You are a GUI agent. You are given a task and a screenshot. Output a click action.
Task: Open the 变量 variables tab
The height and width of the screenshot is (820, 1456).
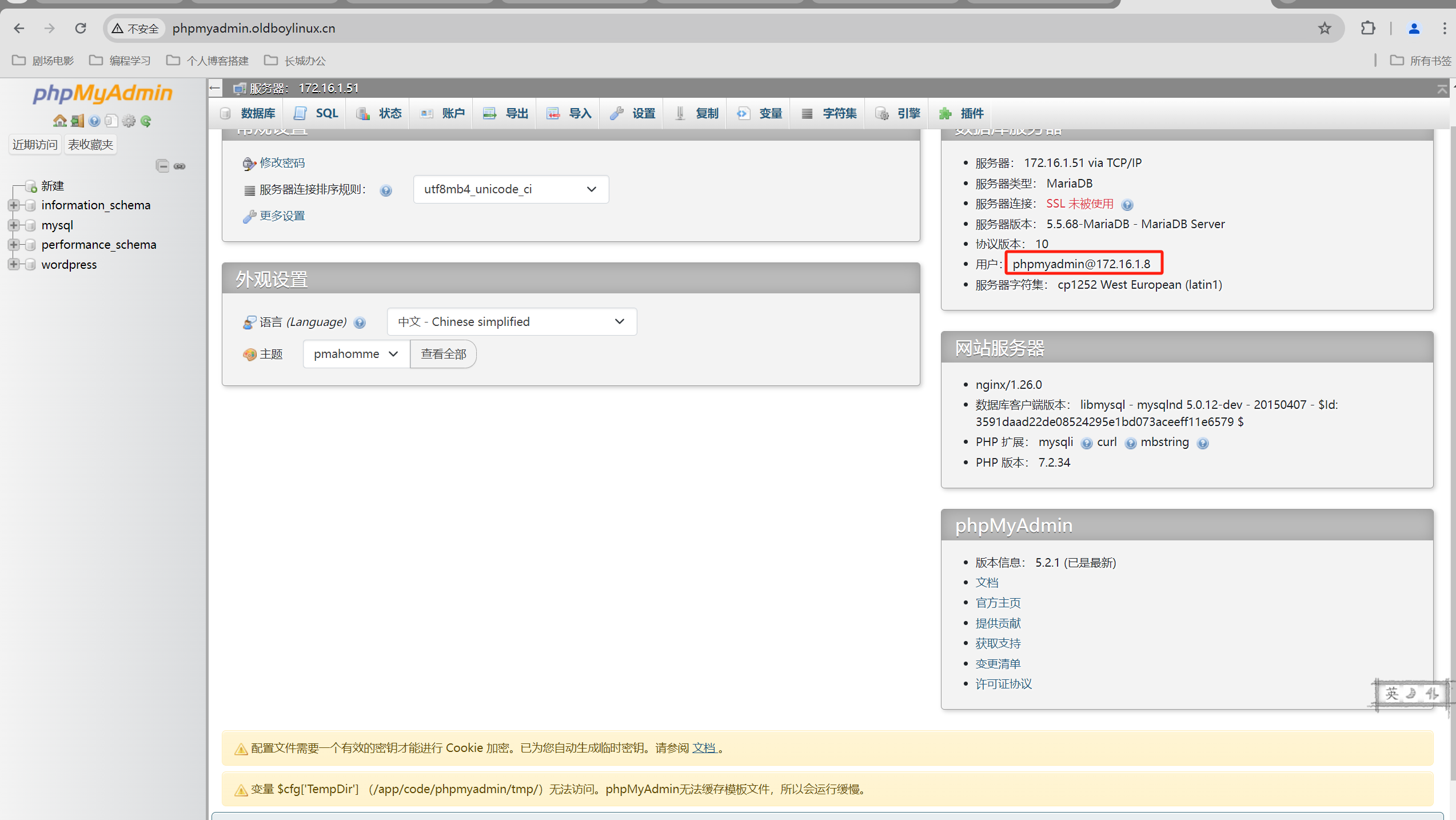(x=760, y=113)
